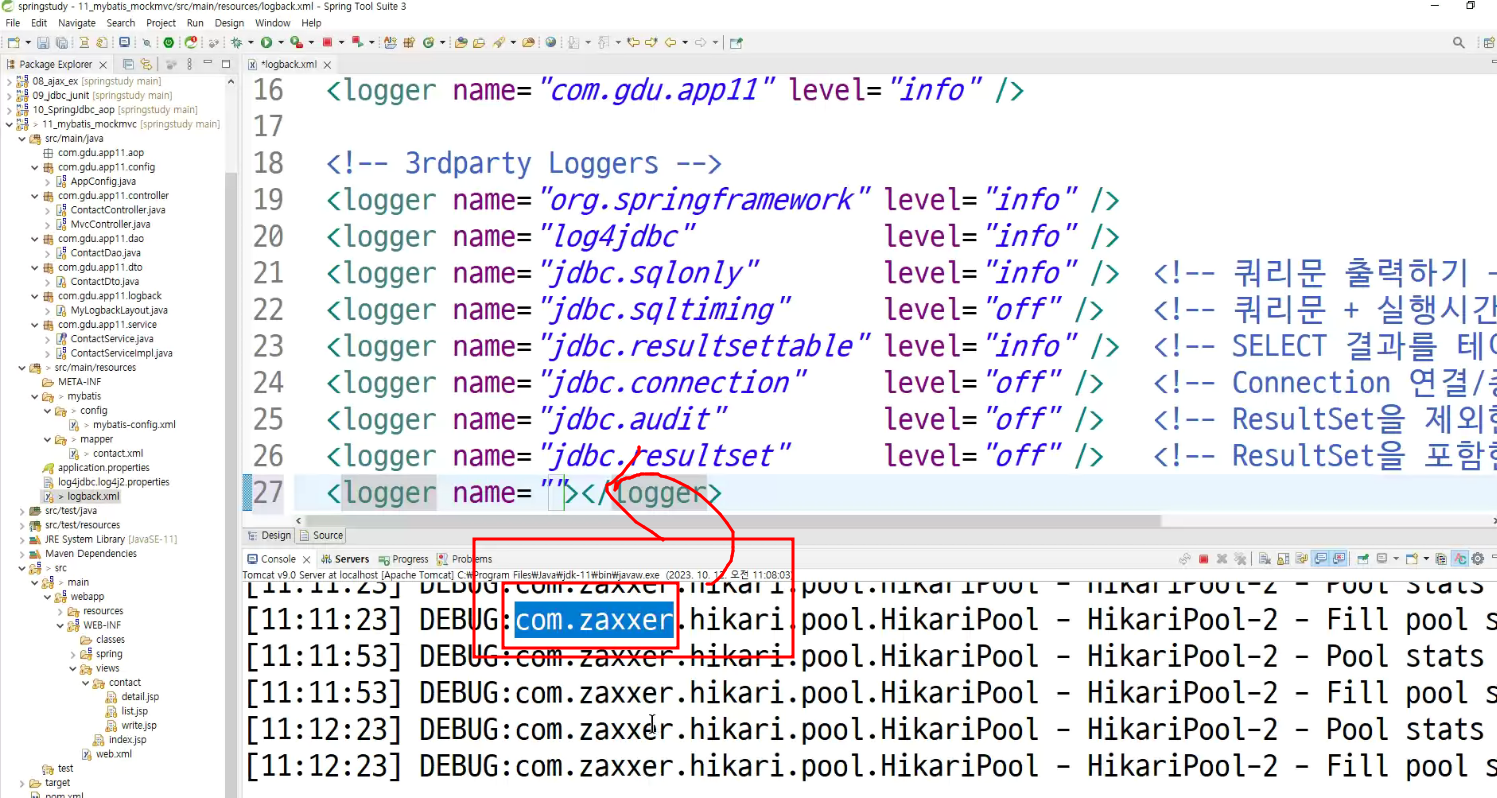
Task: Expand AppConfig.java tree node
Action: 48,181
